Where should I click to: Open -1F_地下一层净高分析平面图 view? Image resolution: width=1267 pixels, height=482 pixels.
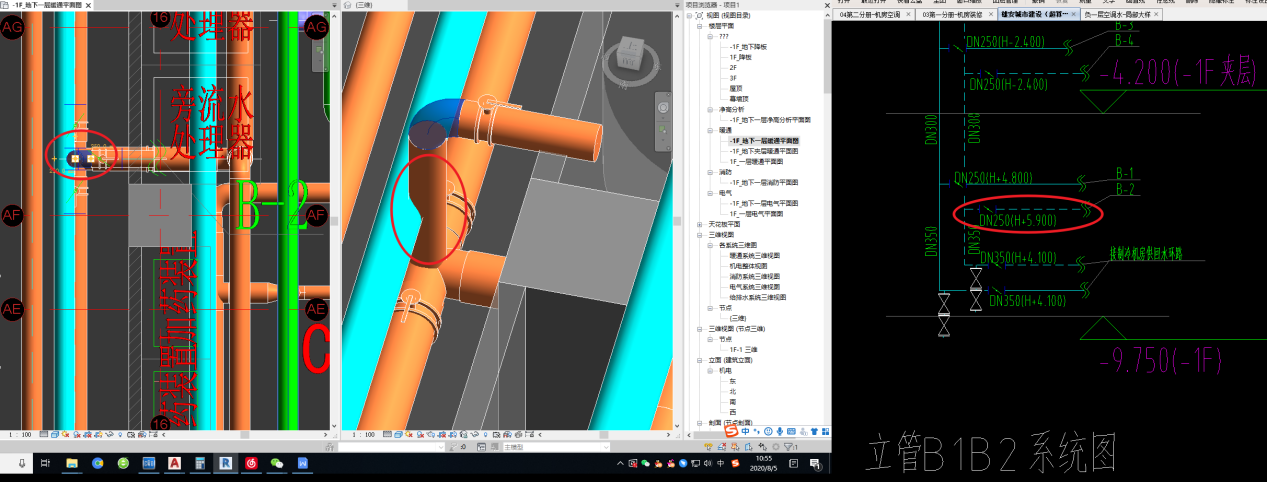[768, 120]
